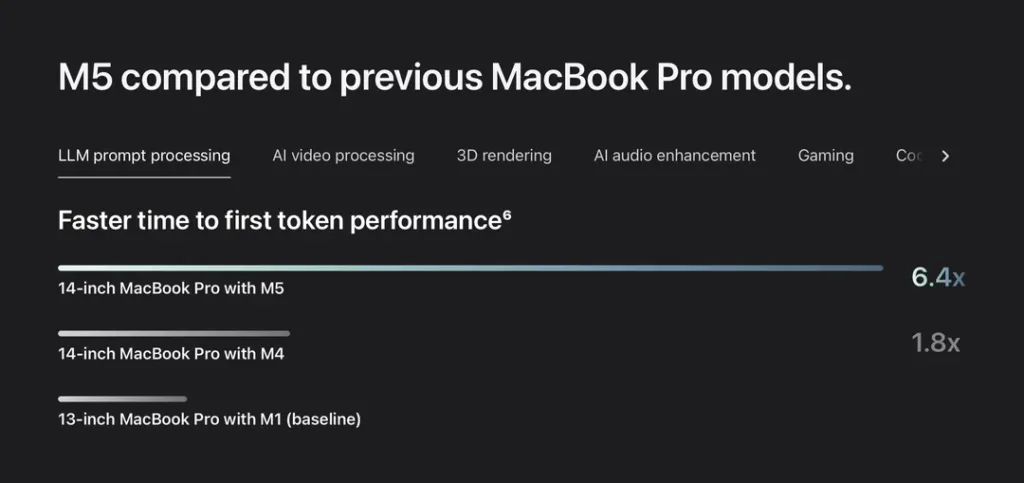Viewport: 1024px width, 483px height.
Task: Click the M5 compared to previous models heading
Action: pos(455,78)
